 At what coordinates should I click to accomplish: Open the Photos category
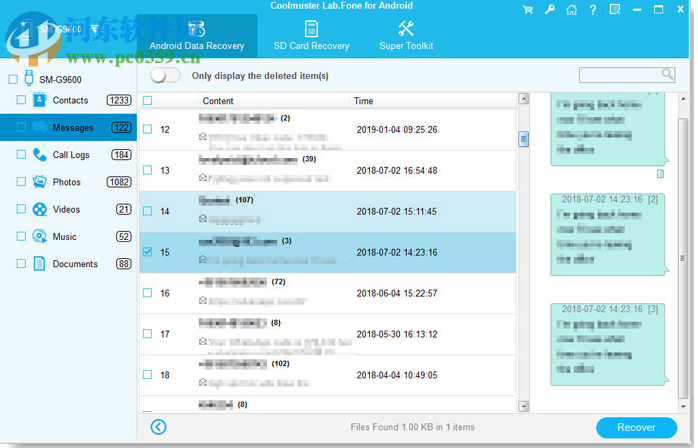[x=68, y=182]
